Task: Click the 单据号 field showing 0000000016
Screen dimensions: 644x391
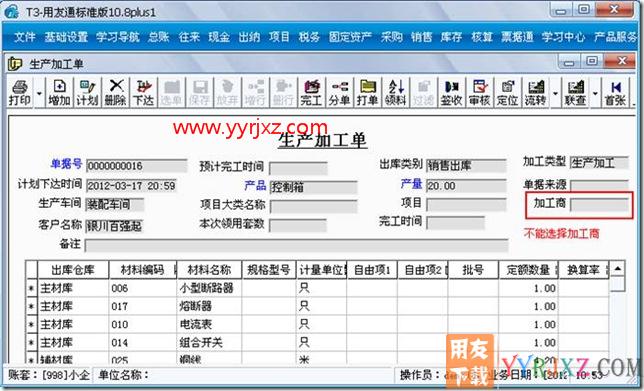Action: click(136, 166)
